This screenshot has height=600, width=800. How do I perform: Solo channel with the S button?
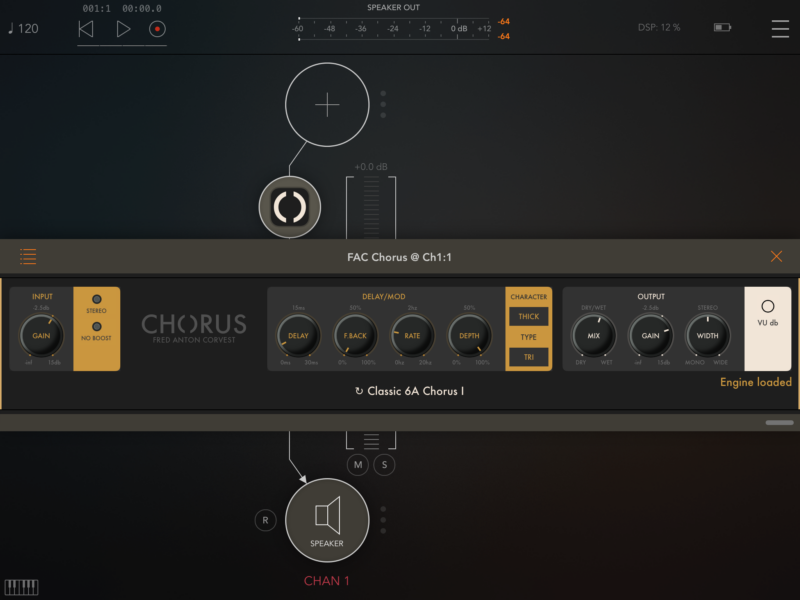tap(385, 465)
